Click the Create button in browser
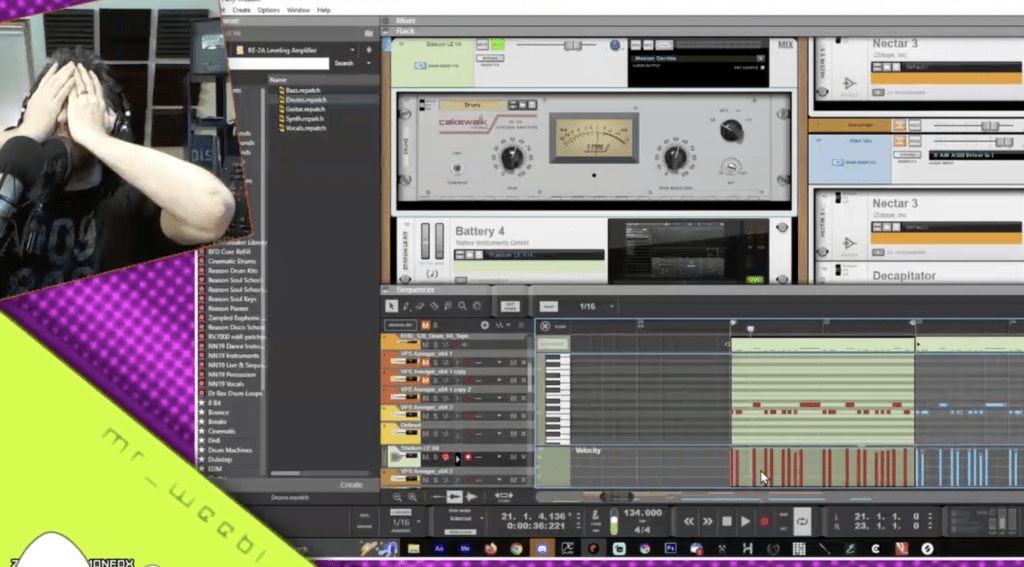 point(351,485)
